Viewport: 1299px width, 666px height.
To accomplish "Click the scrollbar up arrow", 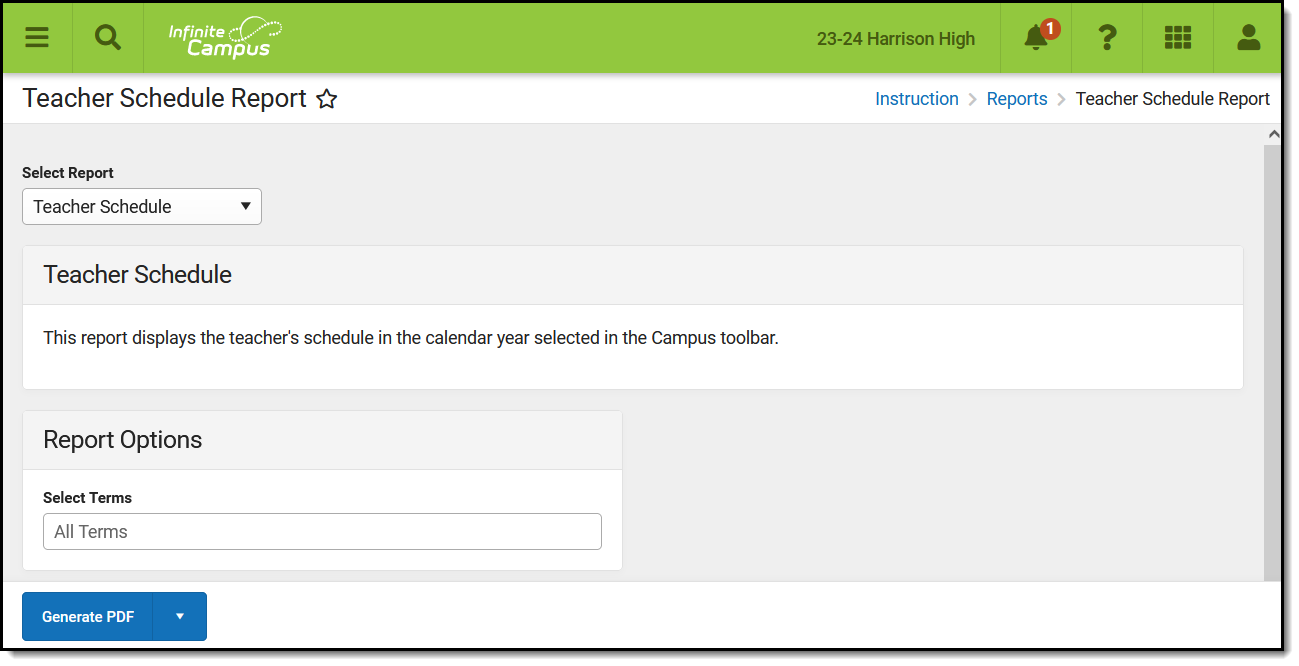I will click(1273, 134).
